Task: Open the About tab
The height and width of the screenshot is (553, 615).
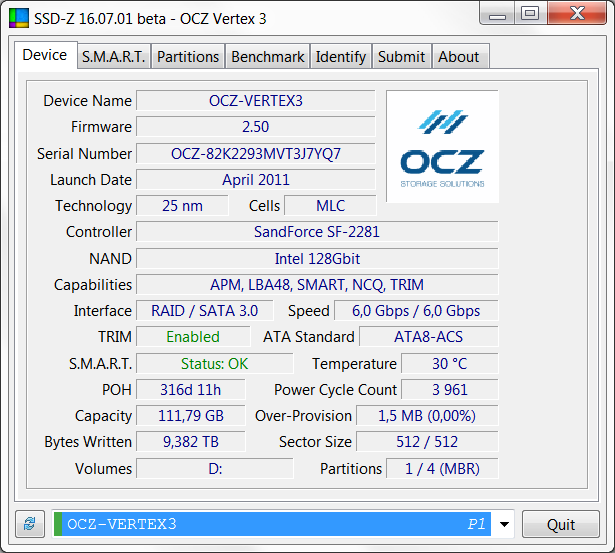Action: pos(459,56)
